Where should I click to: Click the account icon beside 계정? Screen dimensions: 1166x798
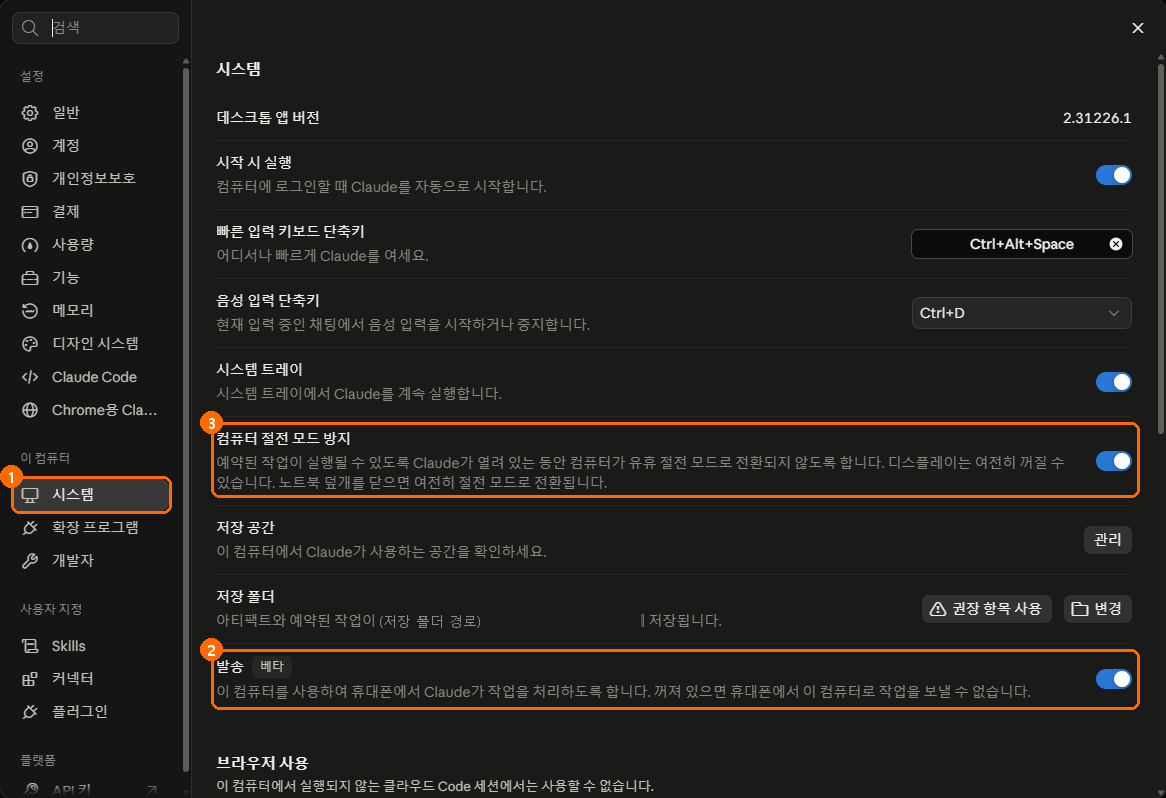[x=30, y=146]
